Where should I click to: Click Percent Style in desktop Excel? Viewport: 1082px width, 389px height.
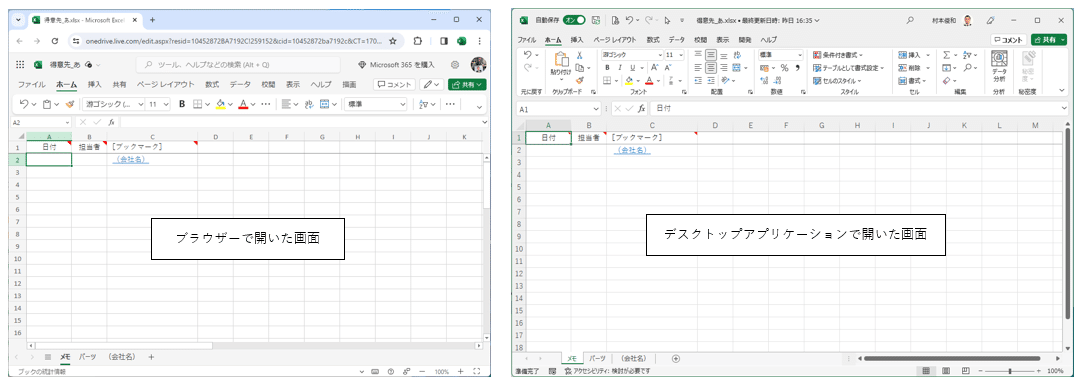(784, 68)
